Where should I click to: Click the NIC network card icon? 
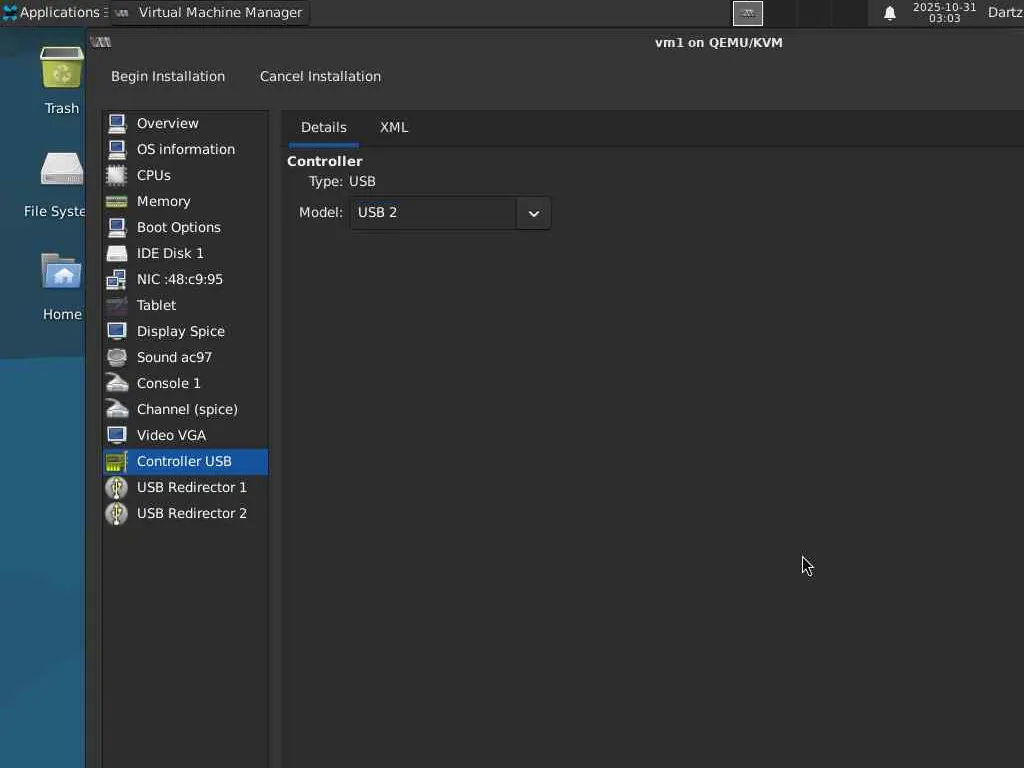(x=117, y=279)
